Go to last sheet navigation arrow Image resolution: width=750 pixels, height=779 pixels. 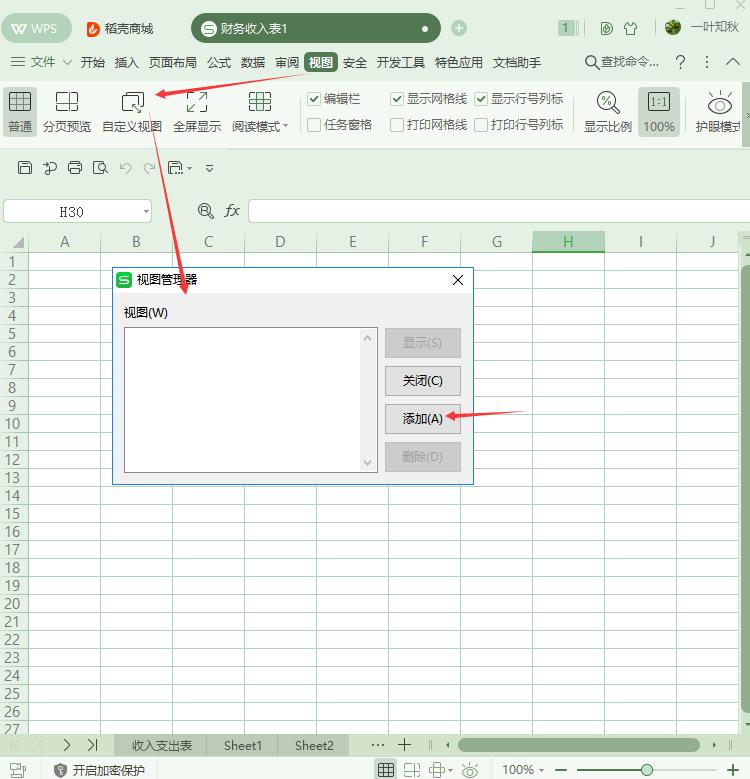pyautogui.click(x=92, y=745)
